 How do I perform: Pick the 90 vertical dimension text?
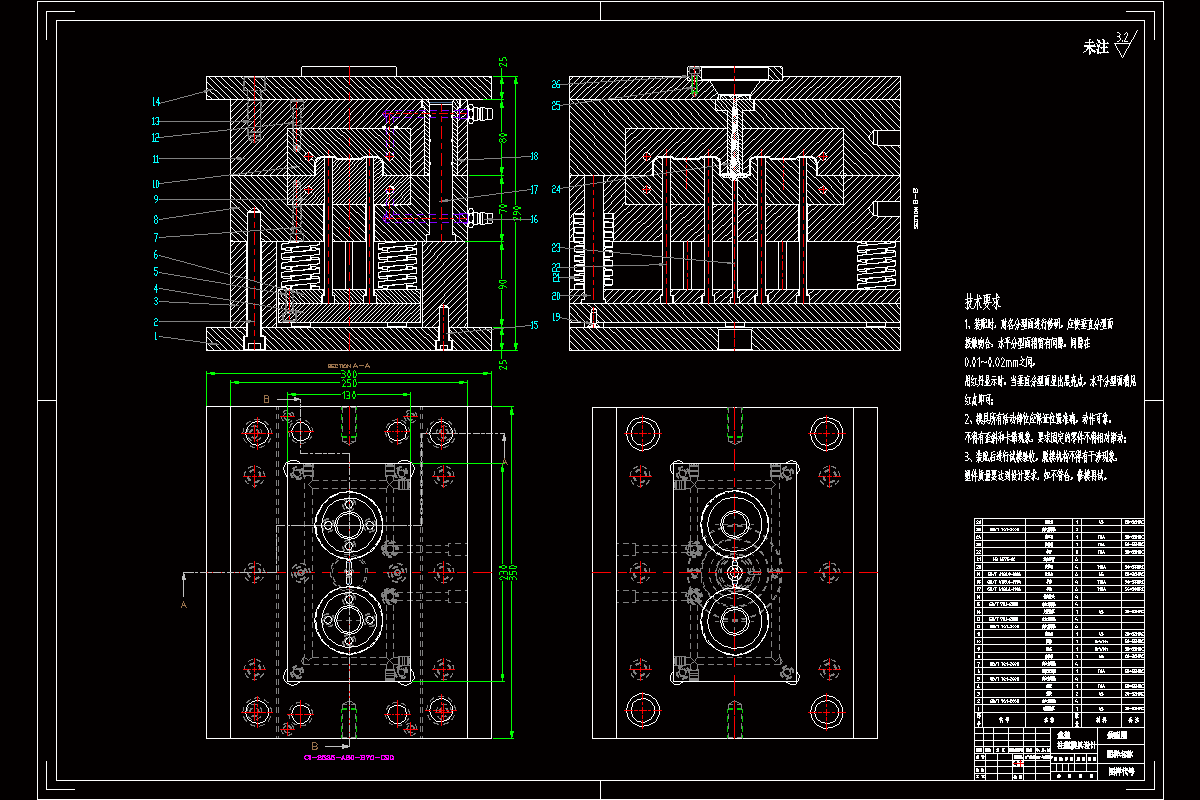[504, 284]
